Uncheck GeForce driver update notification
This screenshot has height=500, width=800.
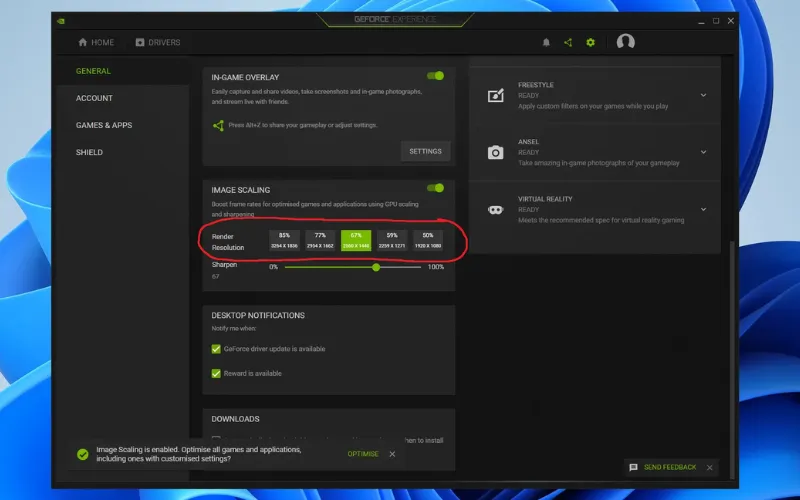[x=216, y=349]
